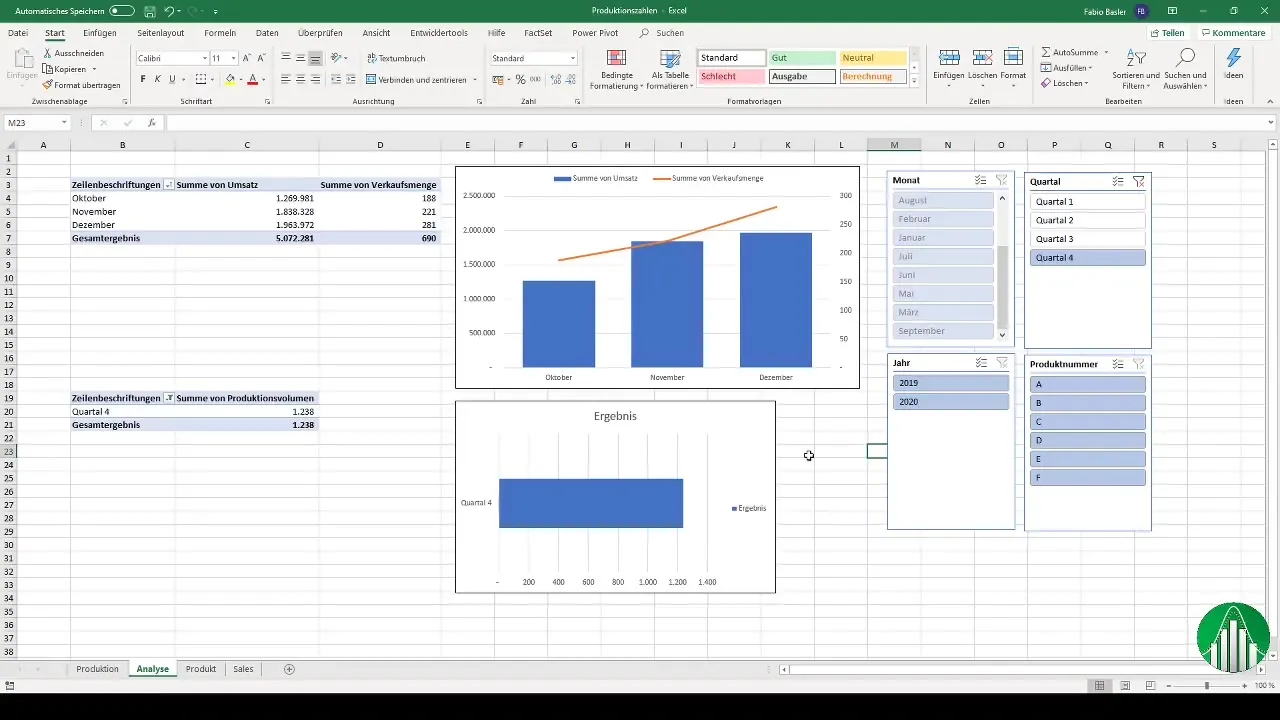Open pivot filter on Zeilenbeschriftungen in B3
The height and width of the screenshot is (720, 1280).
pyautogui.click(x=168, y=185)
